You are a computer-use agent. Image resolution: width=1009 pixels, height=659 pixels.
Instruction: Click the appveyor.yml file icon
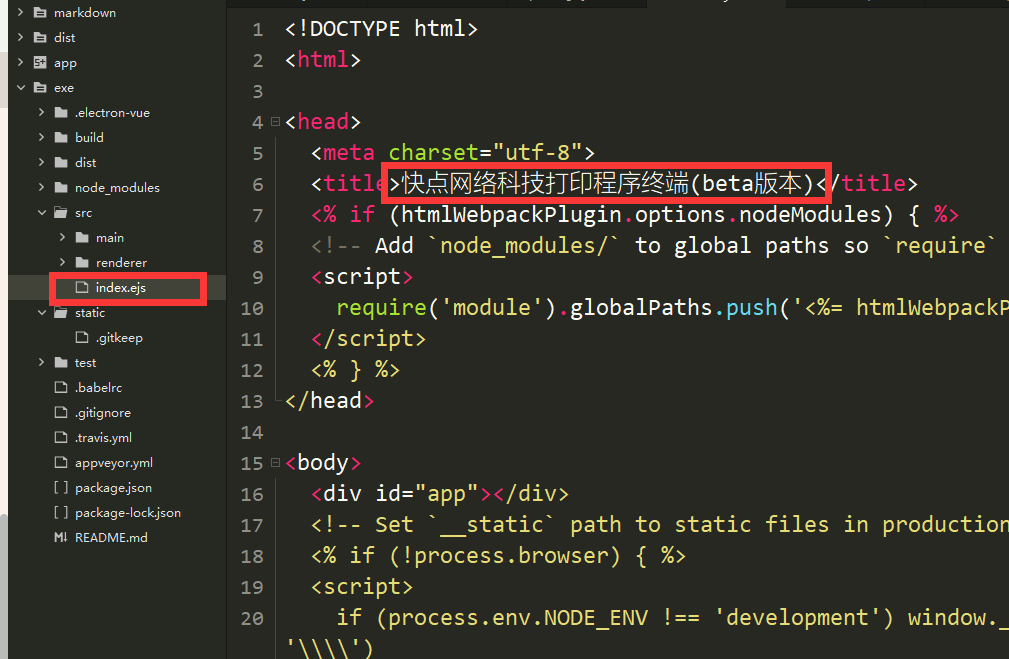(61, 463)
